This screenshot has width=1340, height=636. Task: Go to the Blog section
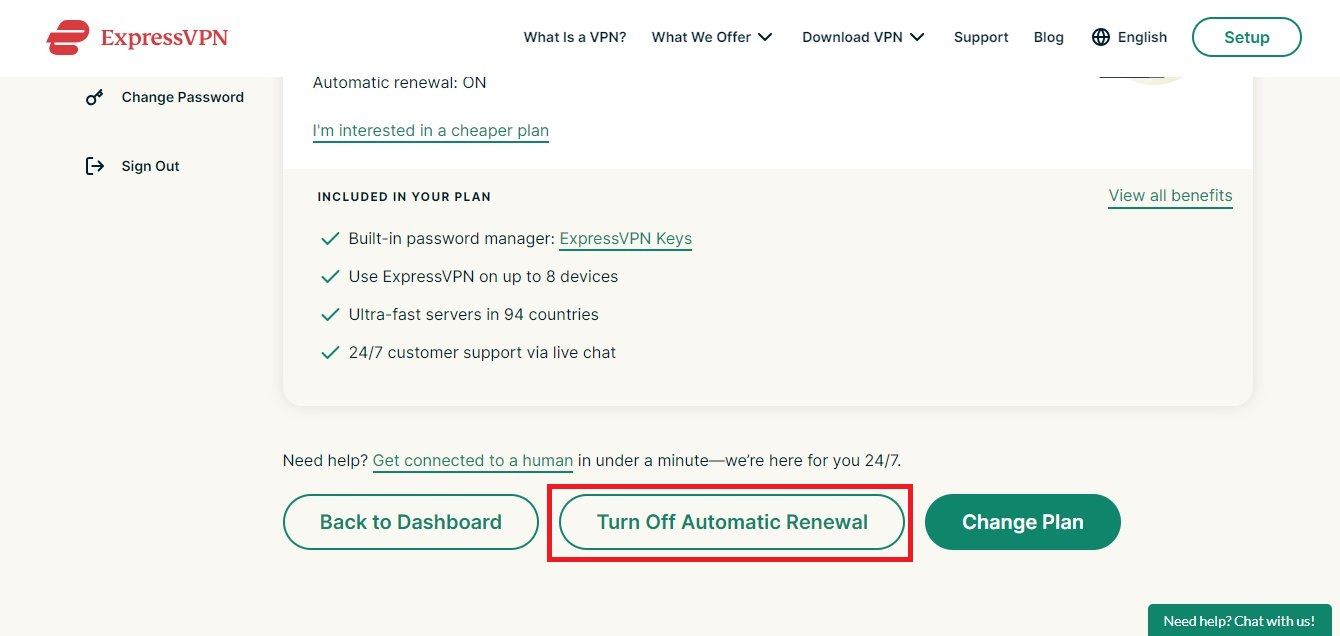(1048, 37)
